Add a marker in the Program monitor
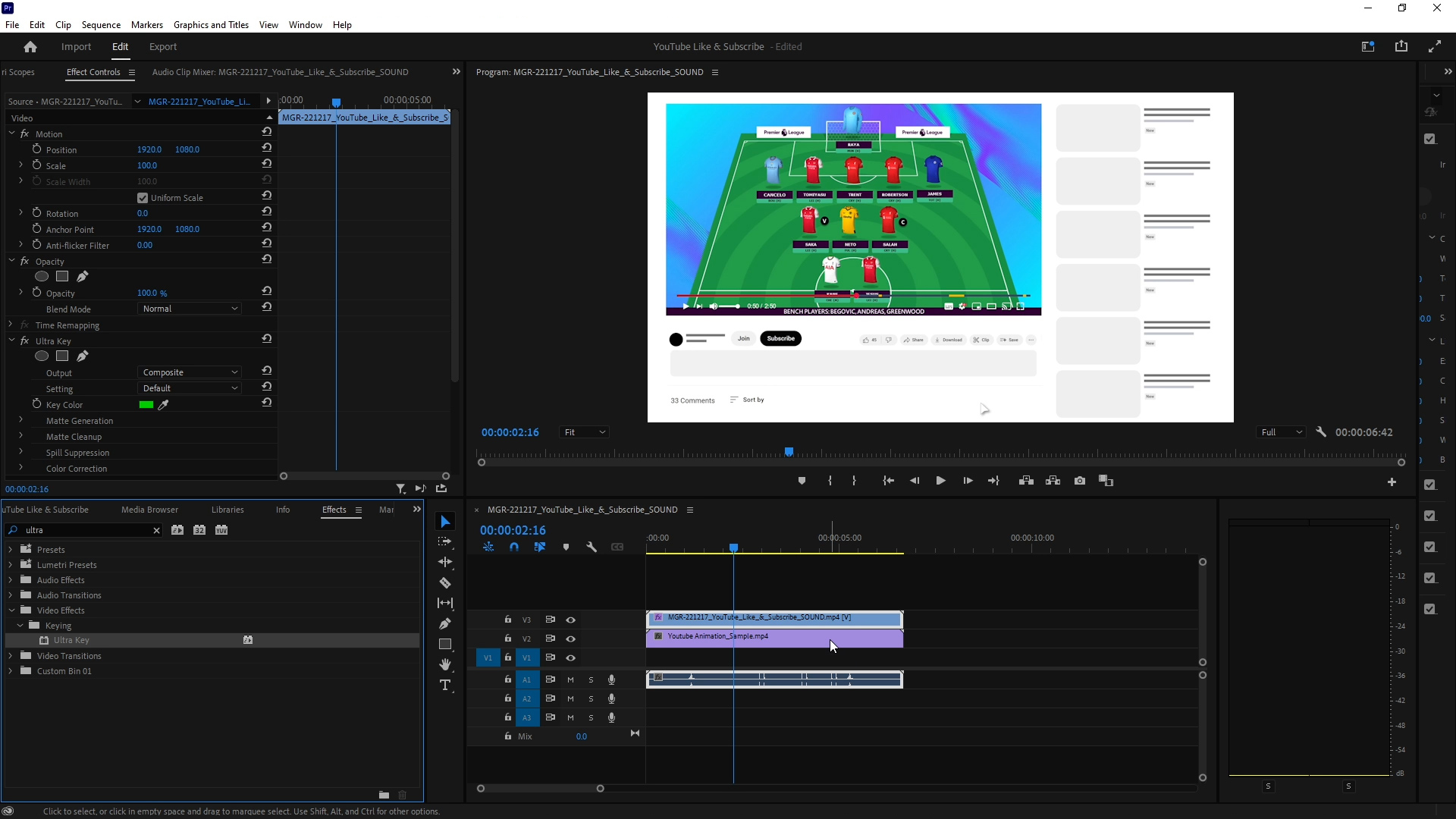 tap(802, 480)
